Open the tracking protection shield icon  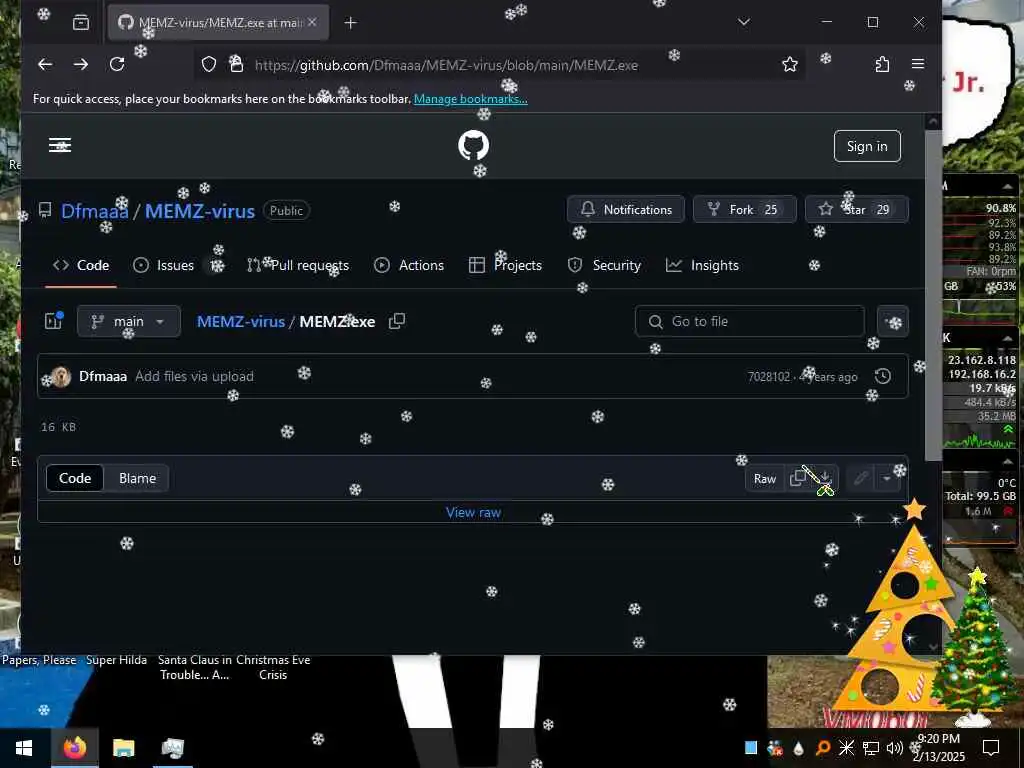tap(208, 64)
